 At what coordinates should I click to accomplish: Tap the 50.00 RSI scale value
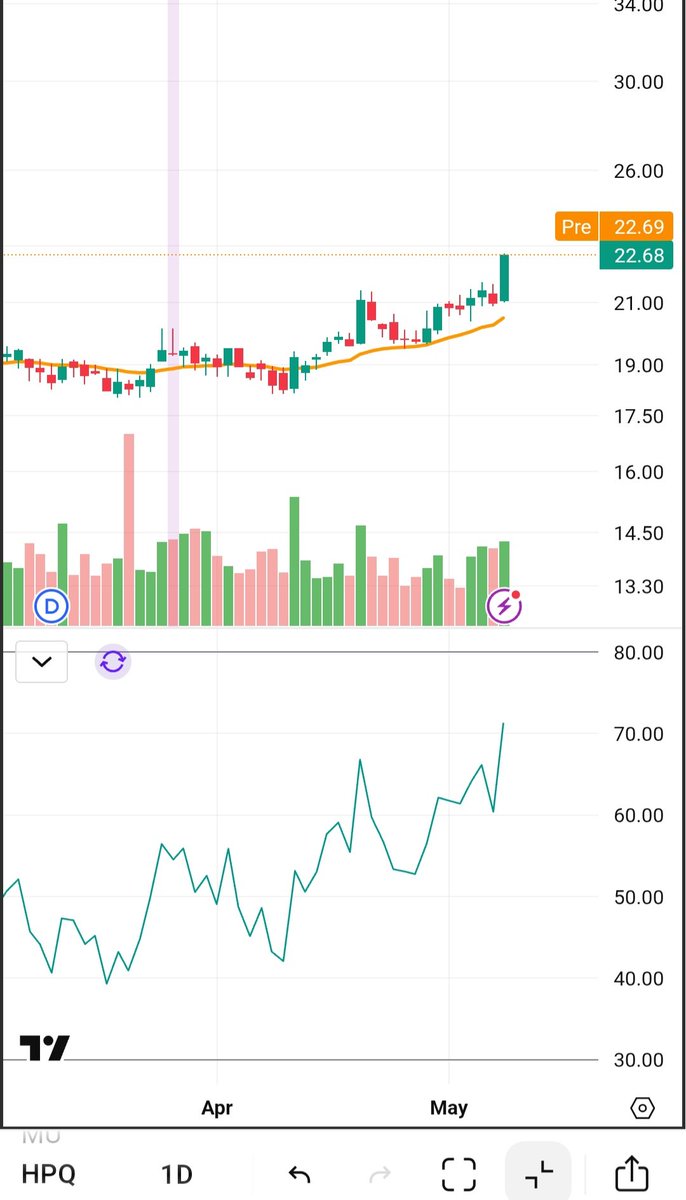point(639,897)
